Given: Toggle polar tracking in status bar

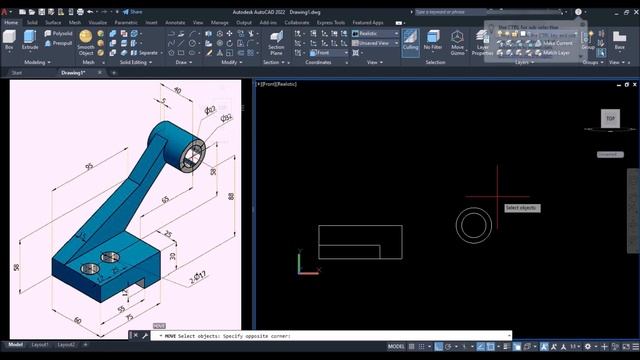Looking at the screenshot, I should point(448,347).
